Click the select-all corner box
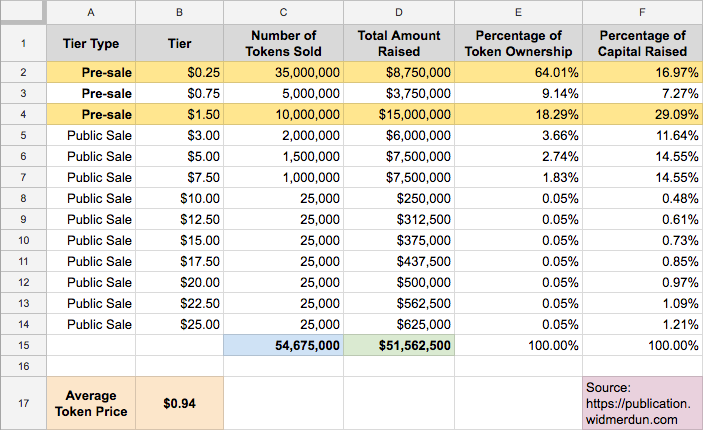The width and height of the screenshot is (703, 430). point(23,12)
